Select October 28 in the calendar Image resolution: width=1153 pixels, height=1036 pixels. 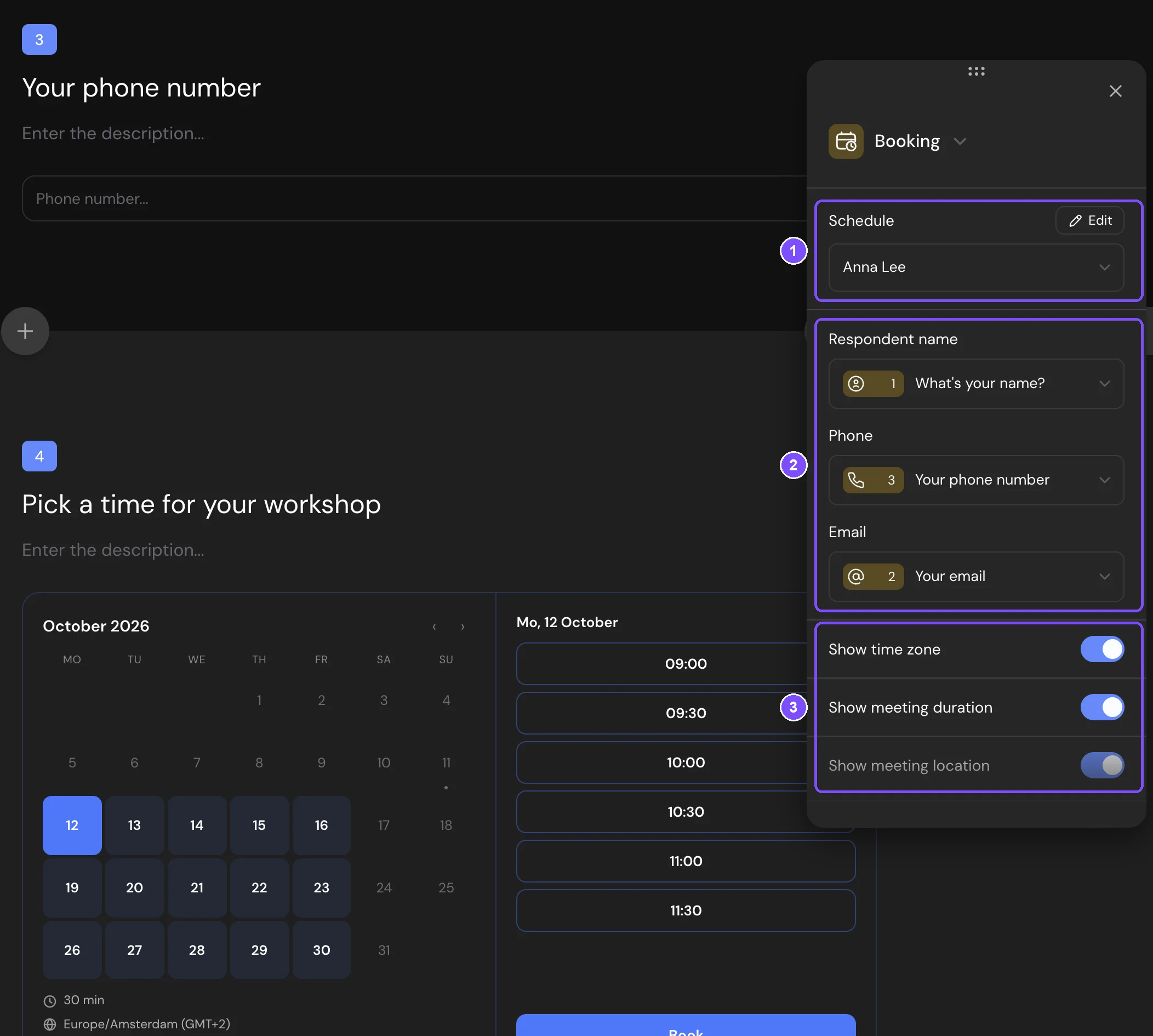tap(197, 950)
